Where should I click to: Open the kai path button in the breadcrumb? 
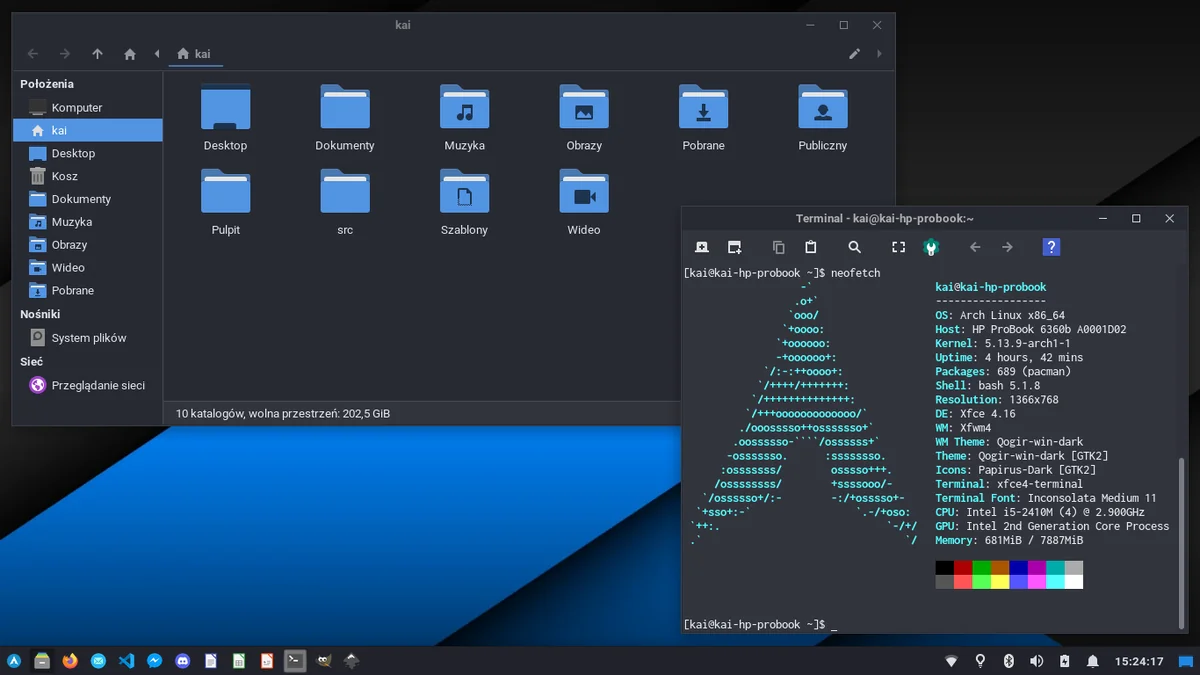pos(195,54)
